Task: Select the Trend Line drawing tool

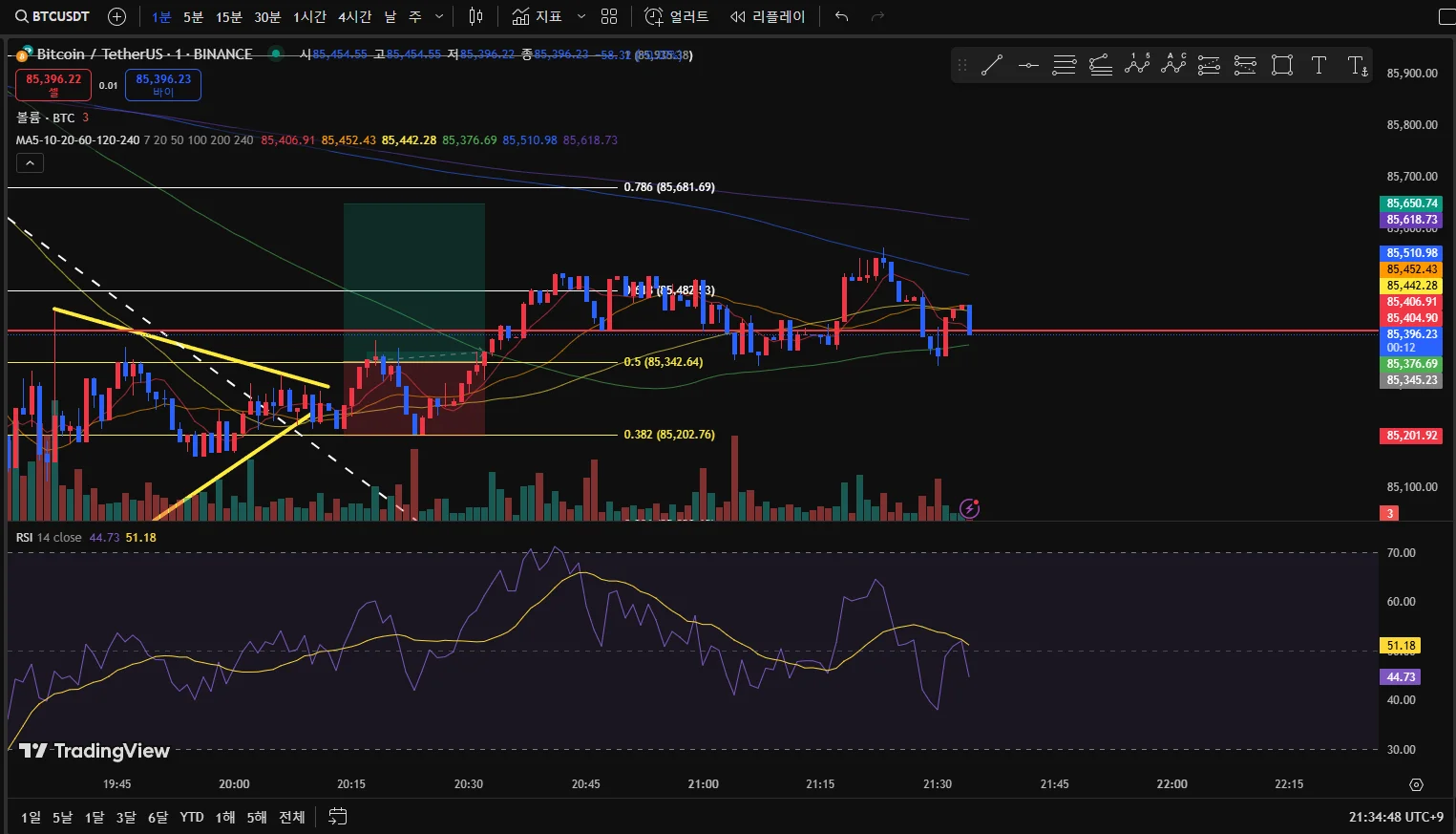Action: click(992, 65)
